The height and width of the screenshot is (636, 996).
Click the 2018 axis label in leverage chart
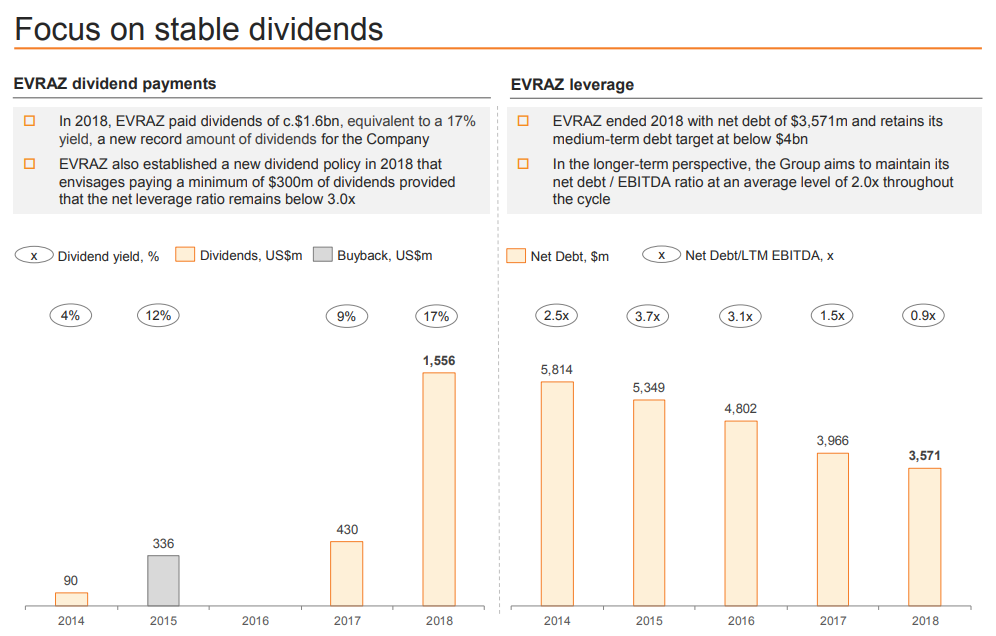(925, 621)
